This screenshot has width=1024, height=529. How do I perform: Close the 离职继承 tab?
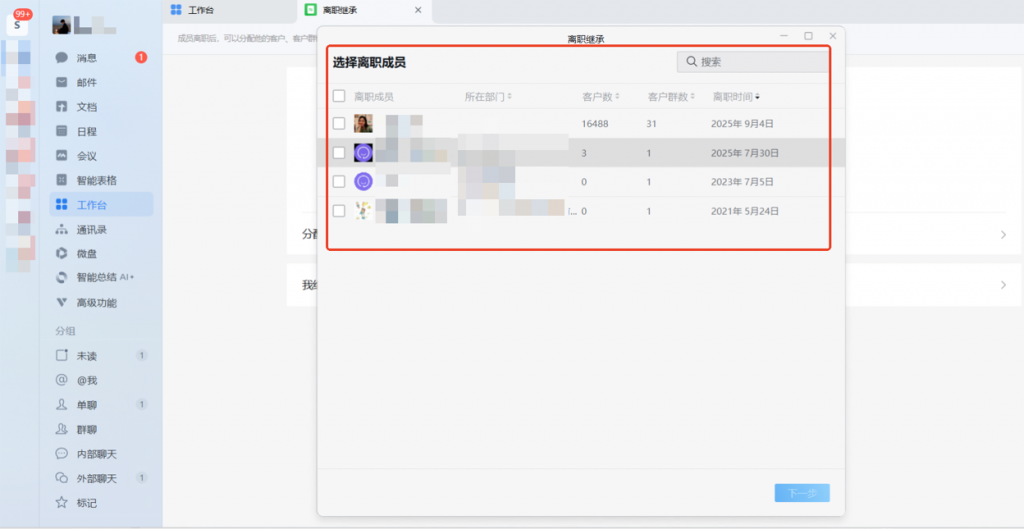coord(418,10)
